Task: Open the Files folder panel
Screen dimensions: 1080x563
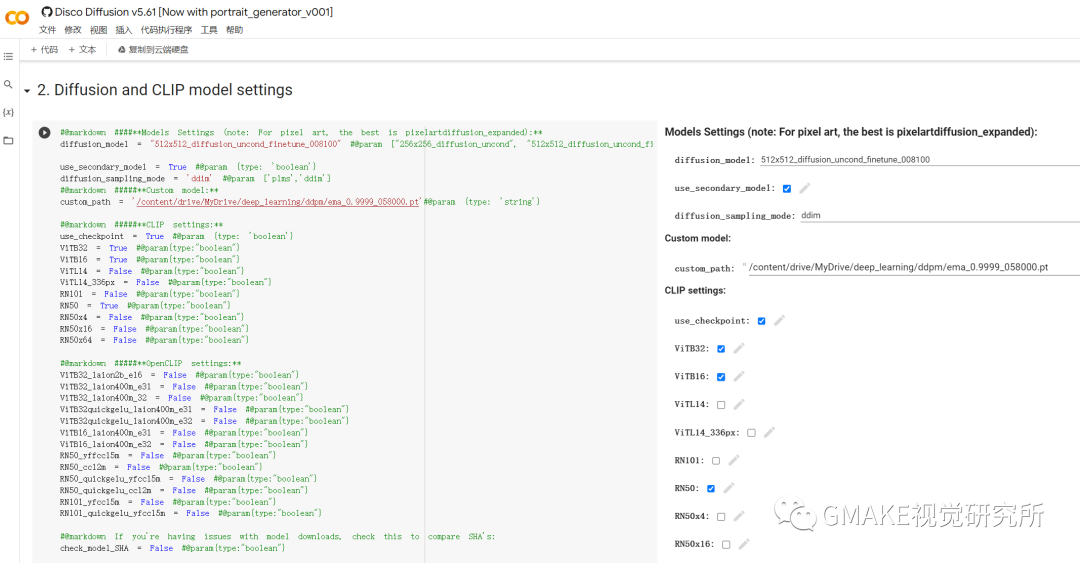Action: point(9,140)
